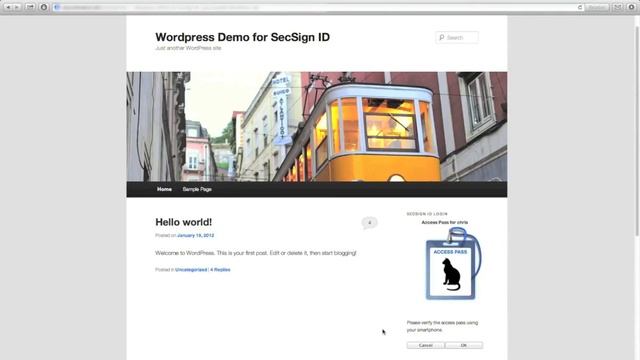Click the 'SECSIGN ID LOGIN' widget heading
640x360 pixels.
[x=427, y=214]
